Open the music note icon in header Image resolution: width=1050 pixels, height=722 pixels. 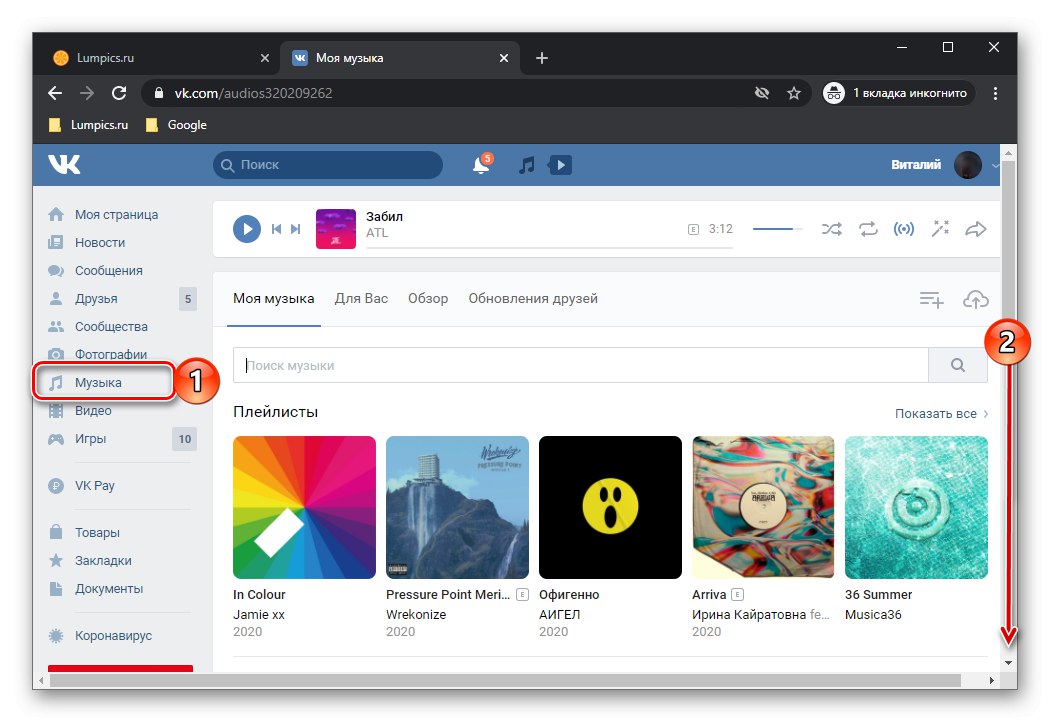[x=527, y=165]
